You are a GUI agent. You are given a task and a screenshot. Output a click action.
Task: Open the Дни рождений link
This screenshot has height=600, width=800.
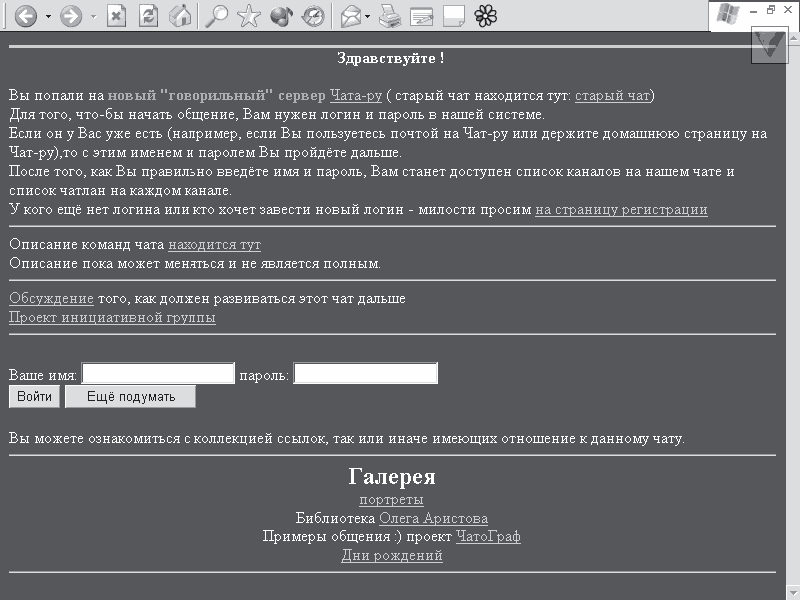tap(392, 555)
